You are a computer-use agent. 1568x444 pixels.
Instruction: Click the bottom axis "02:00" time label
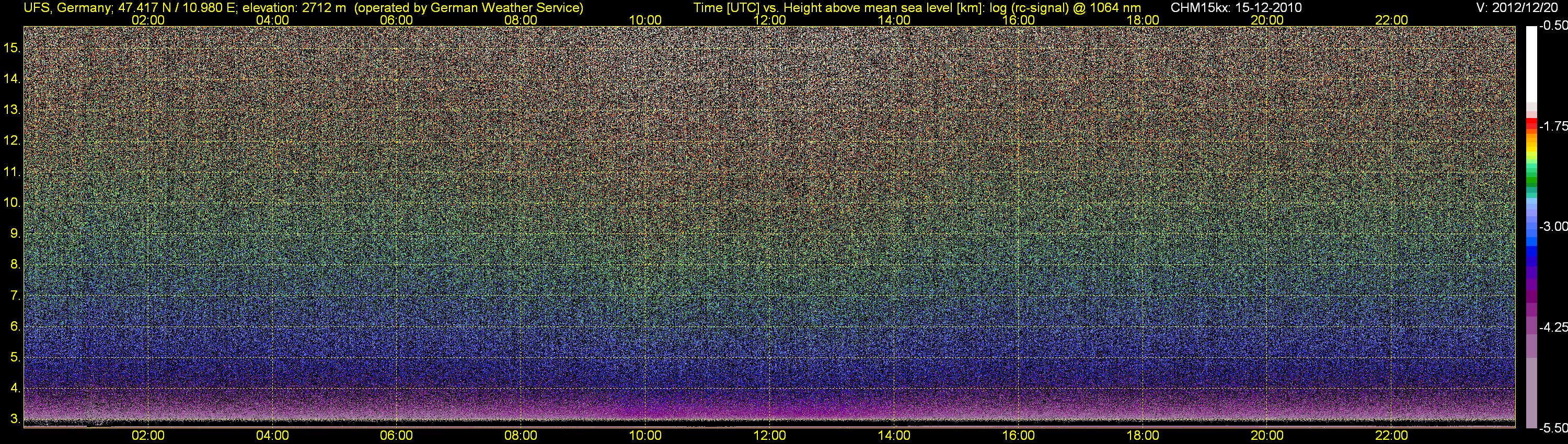point(148,436)
